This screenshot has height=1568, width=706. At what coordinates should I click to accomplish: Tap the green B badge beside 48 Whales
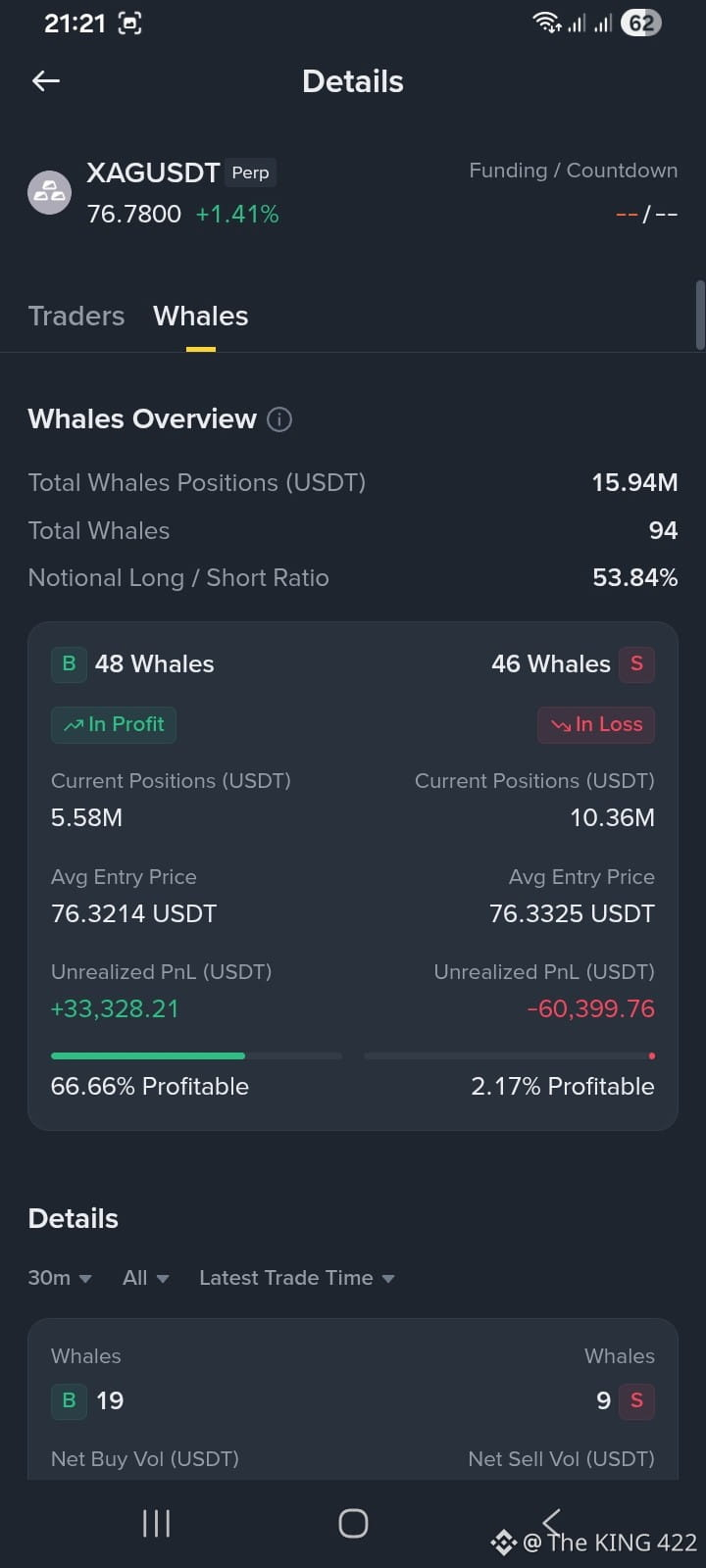pyautogui.click(x=69, y=663)
